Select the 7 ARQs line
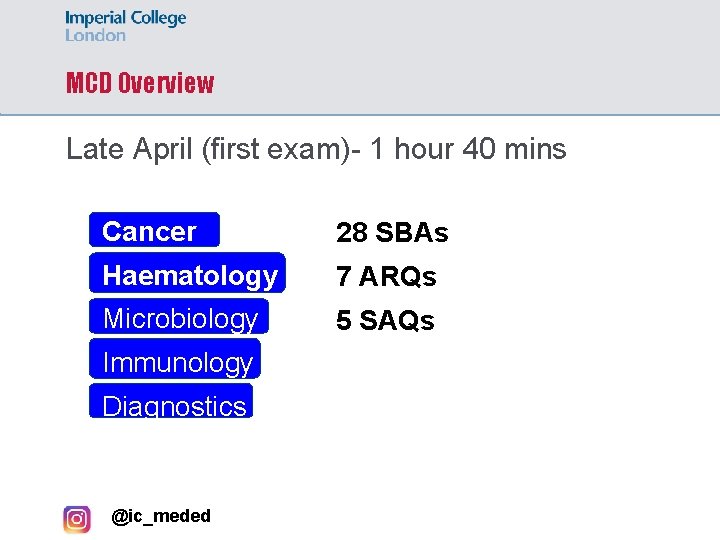 point(386,276)
